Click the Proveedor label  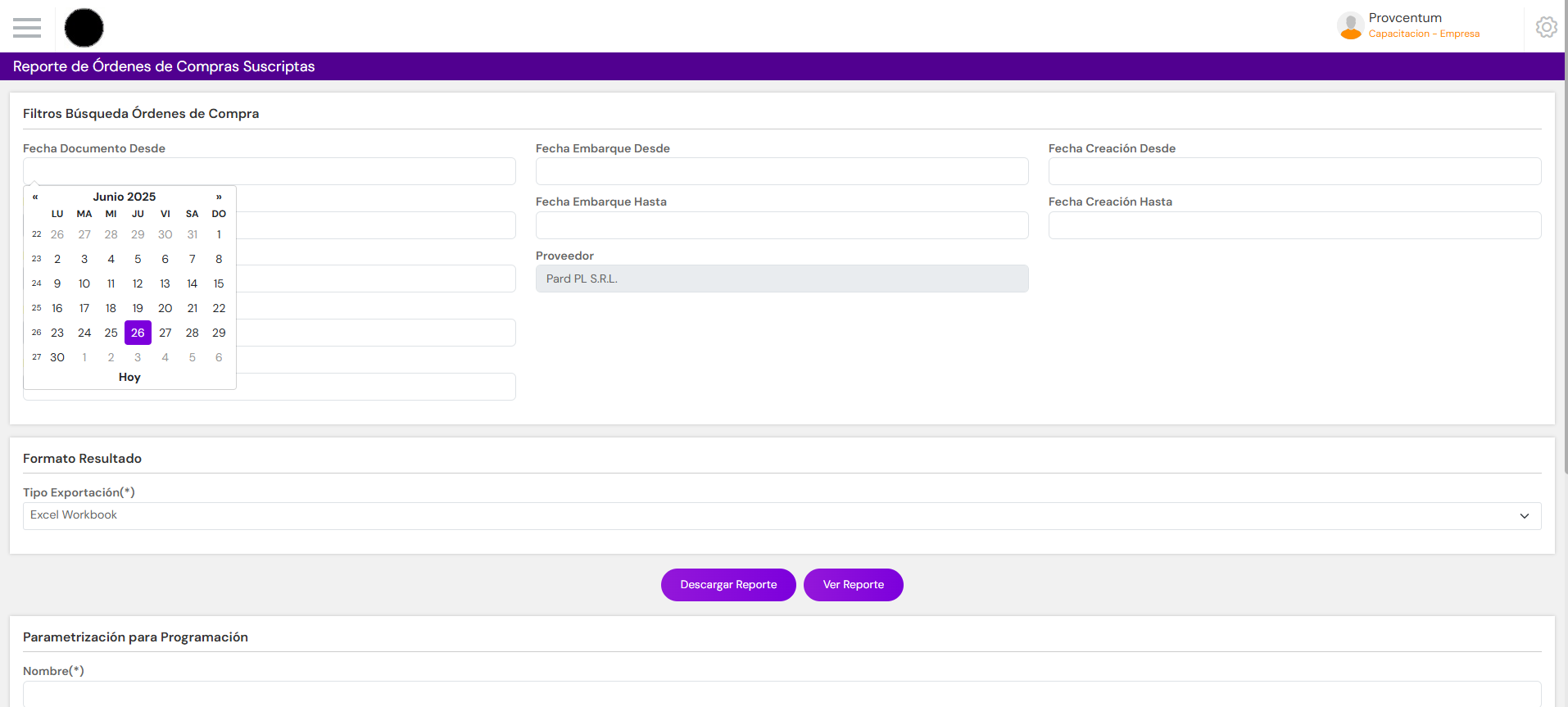tap(564, 256)
